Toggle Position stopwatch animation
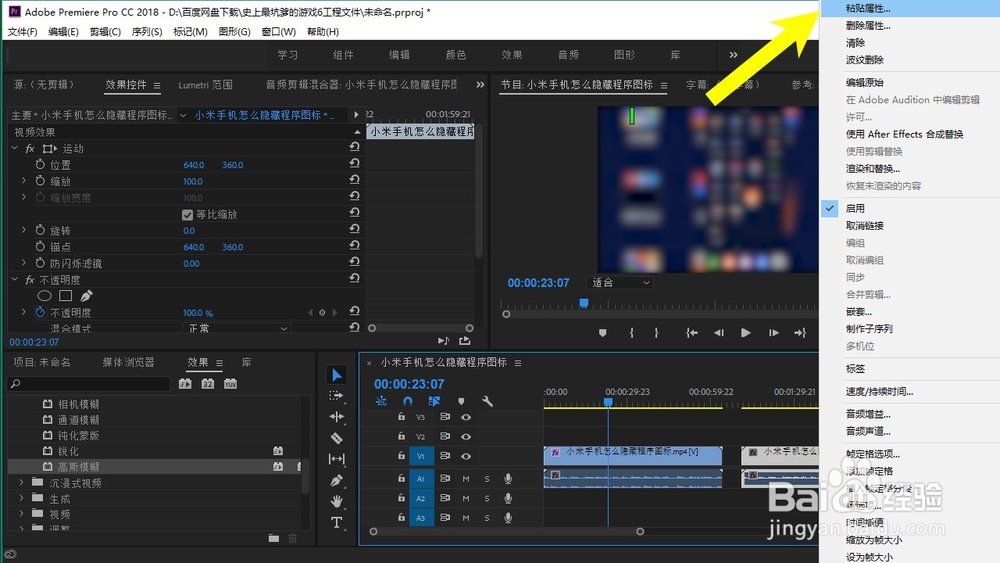The height and width of the screenshot is (563, 1000). pyautogui.click(x=40, y=165)
